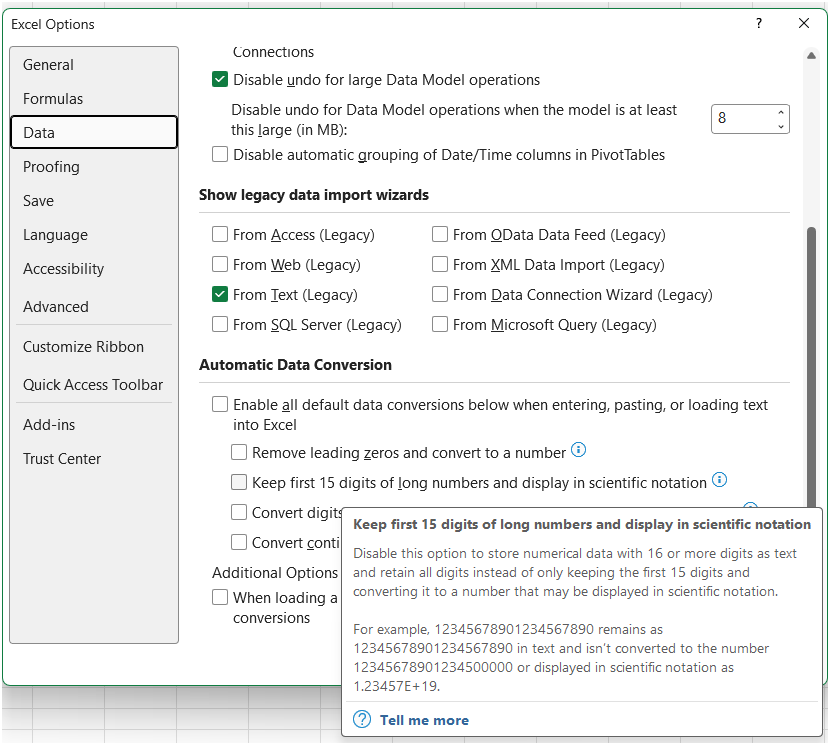Check Enable all default data conversions
The image size is (830, 745).
click(x=220, y=405)
